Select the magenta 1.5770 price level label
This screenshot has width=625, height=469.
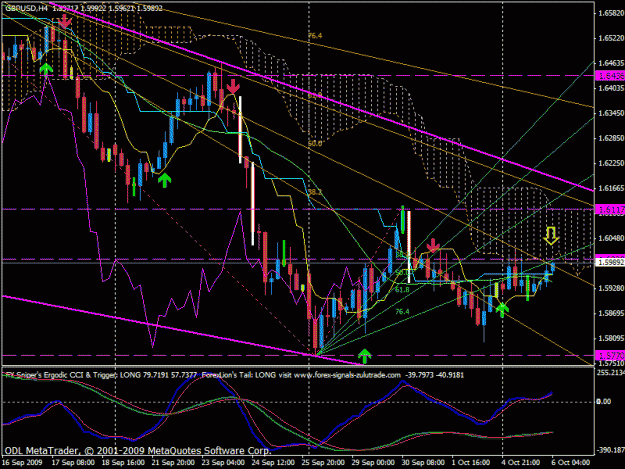click(x=609, y=355)
